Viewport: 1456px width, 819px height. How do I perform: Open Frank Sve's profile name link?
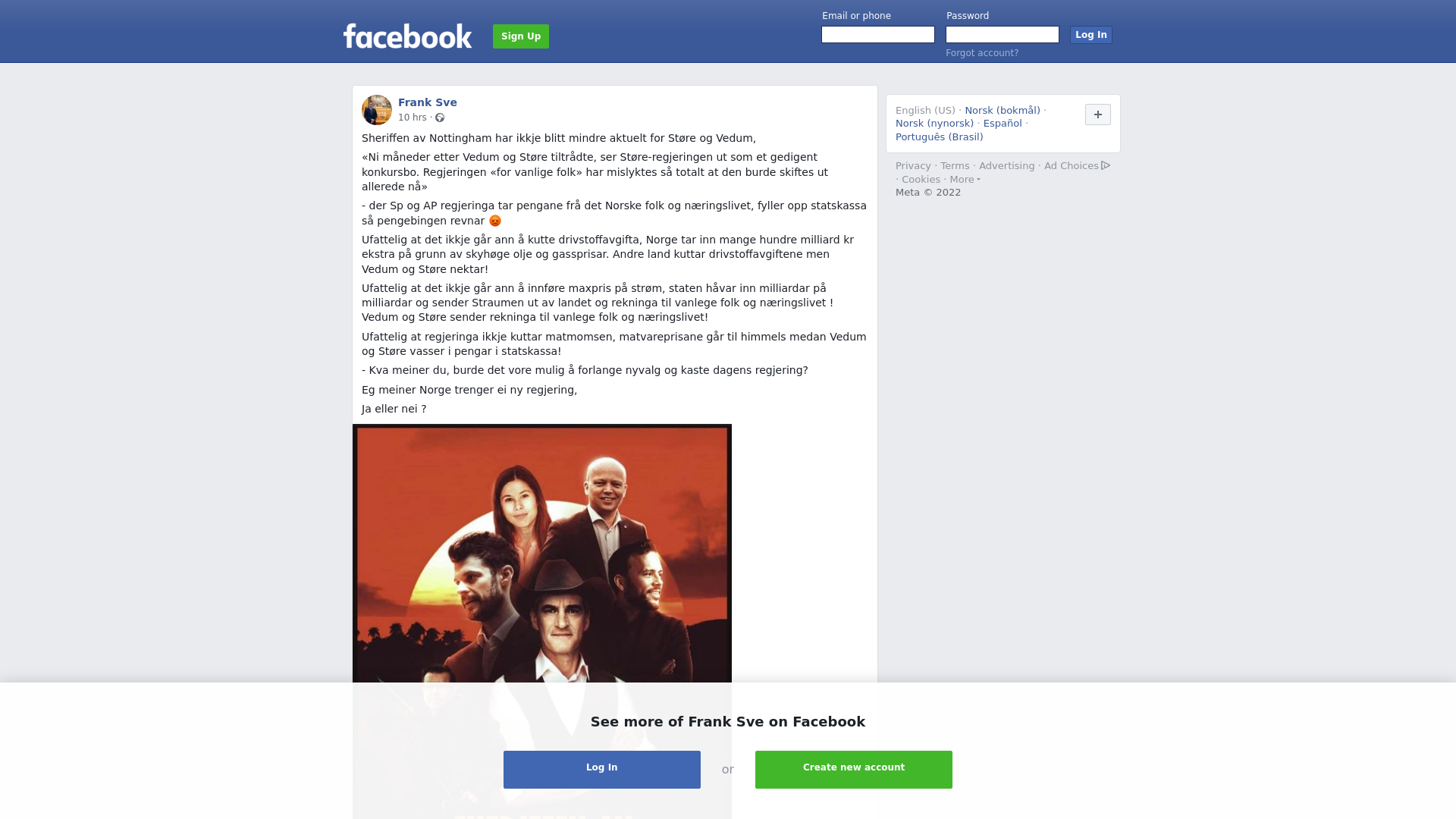point(428,102)
